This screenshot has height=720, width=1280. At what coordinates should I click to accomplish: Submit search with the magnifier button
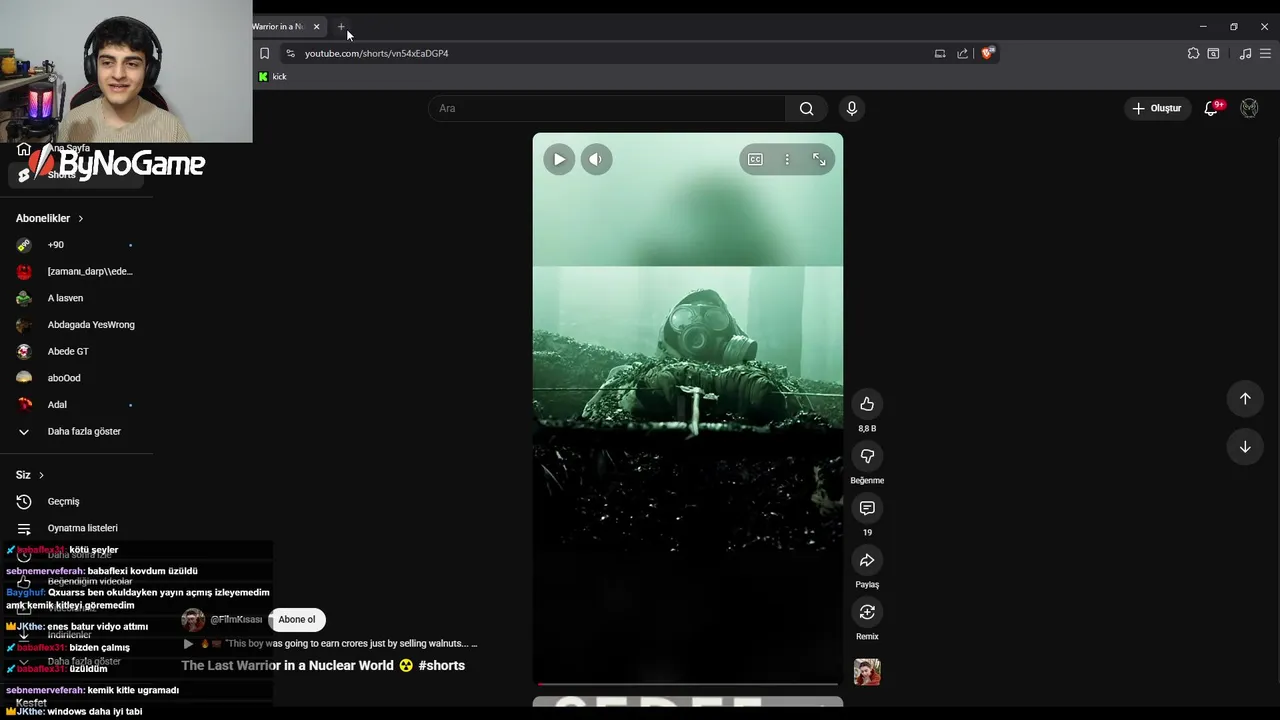coord(807,108)
